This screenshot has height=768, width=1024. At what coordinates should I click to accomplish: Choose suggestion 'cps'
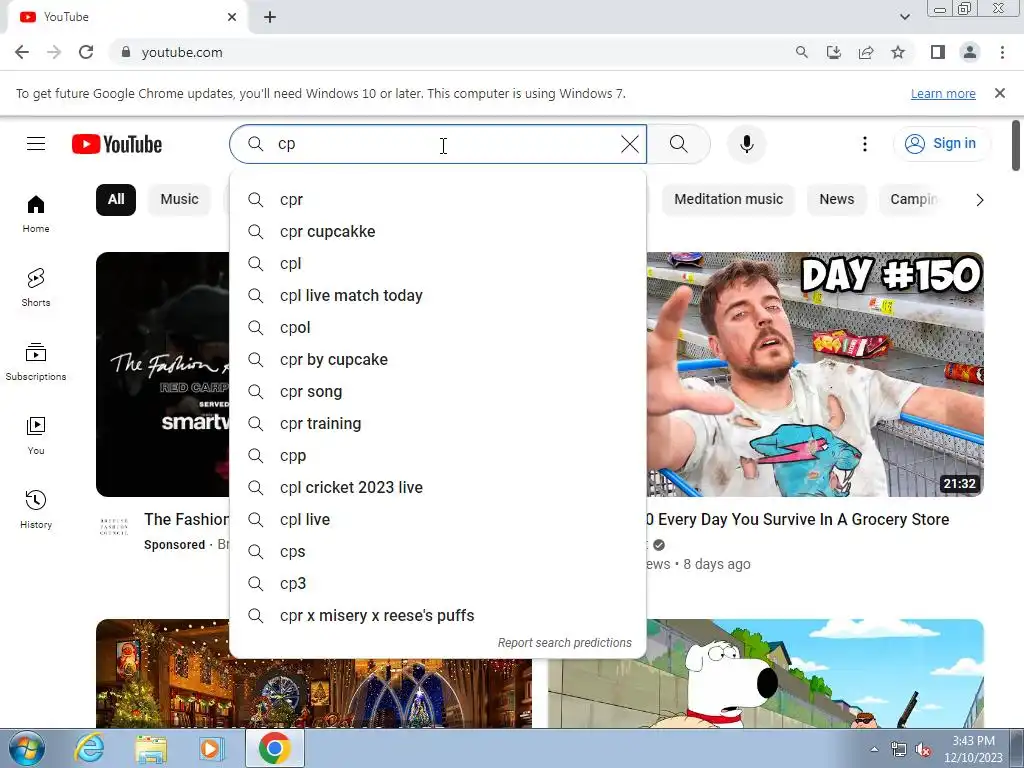pos(438,551)
